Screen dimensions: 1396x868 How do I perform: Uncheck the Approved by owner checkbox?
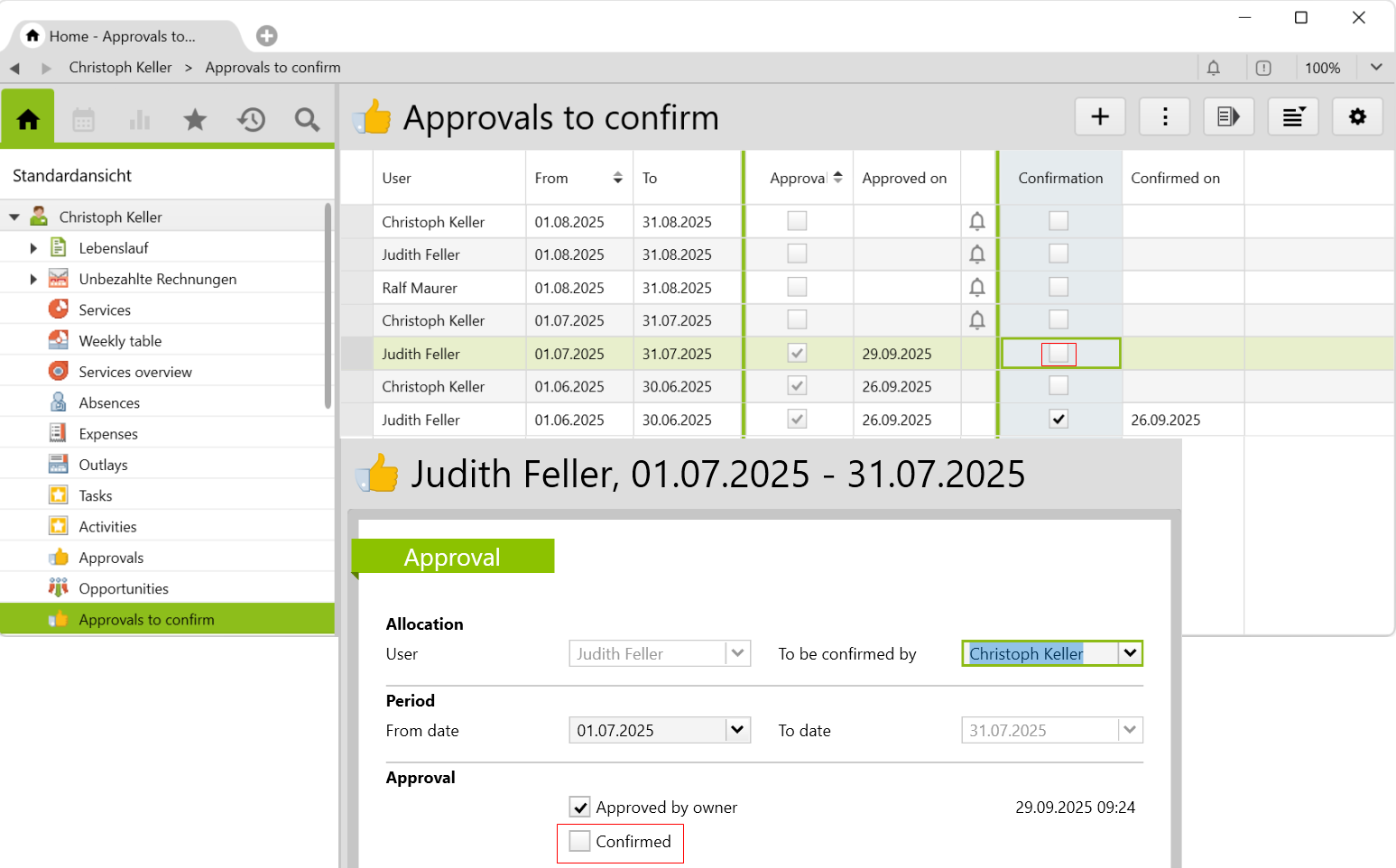pos(580,808)
